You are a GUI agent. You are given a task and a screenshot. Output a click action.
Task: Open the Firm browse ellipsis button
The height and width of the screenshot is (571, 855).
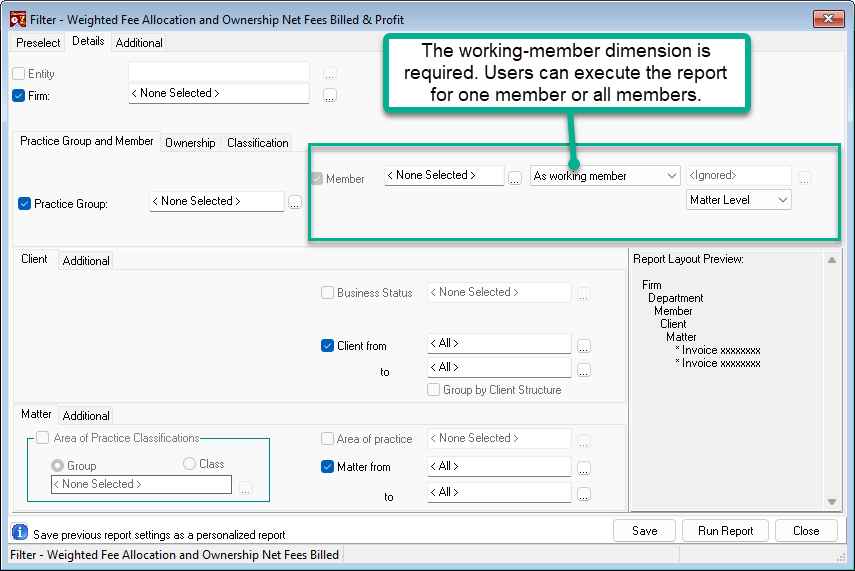tap(329, 95)
